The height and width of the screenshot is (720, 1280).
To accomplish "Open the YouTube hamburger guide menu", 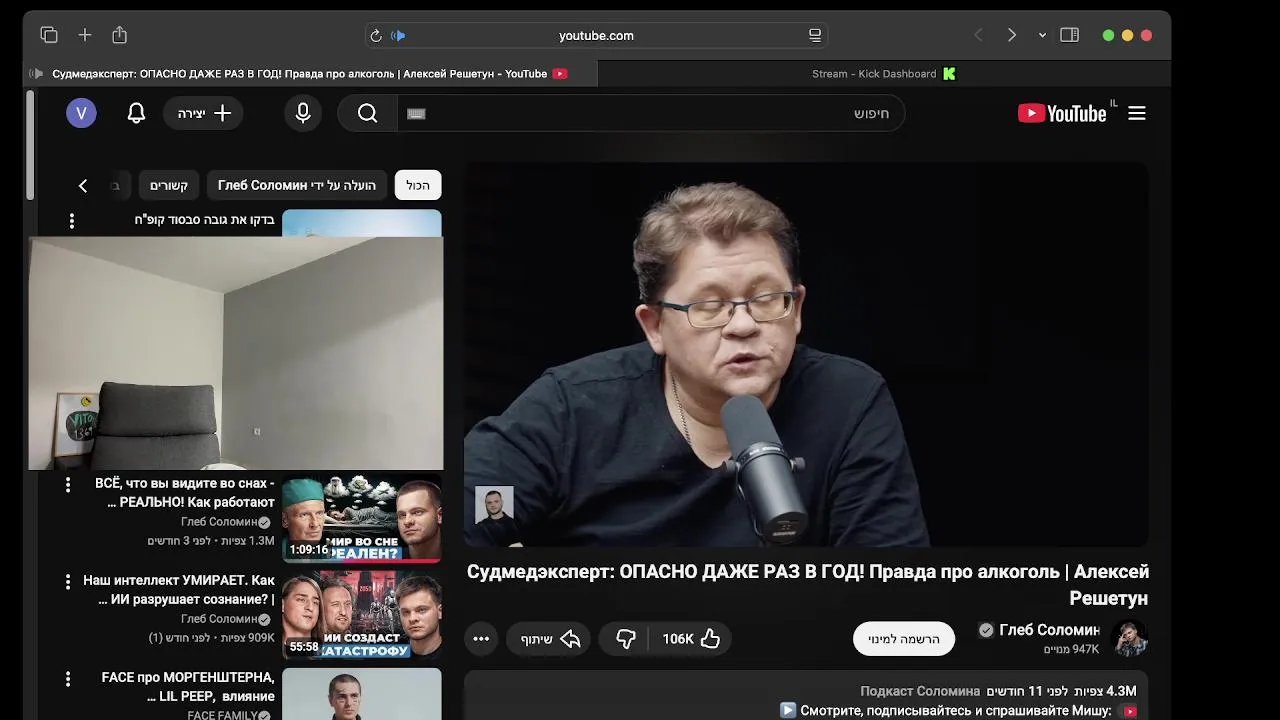I will [1137, 113].
